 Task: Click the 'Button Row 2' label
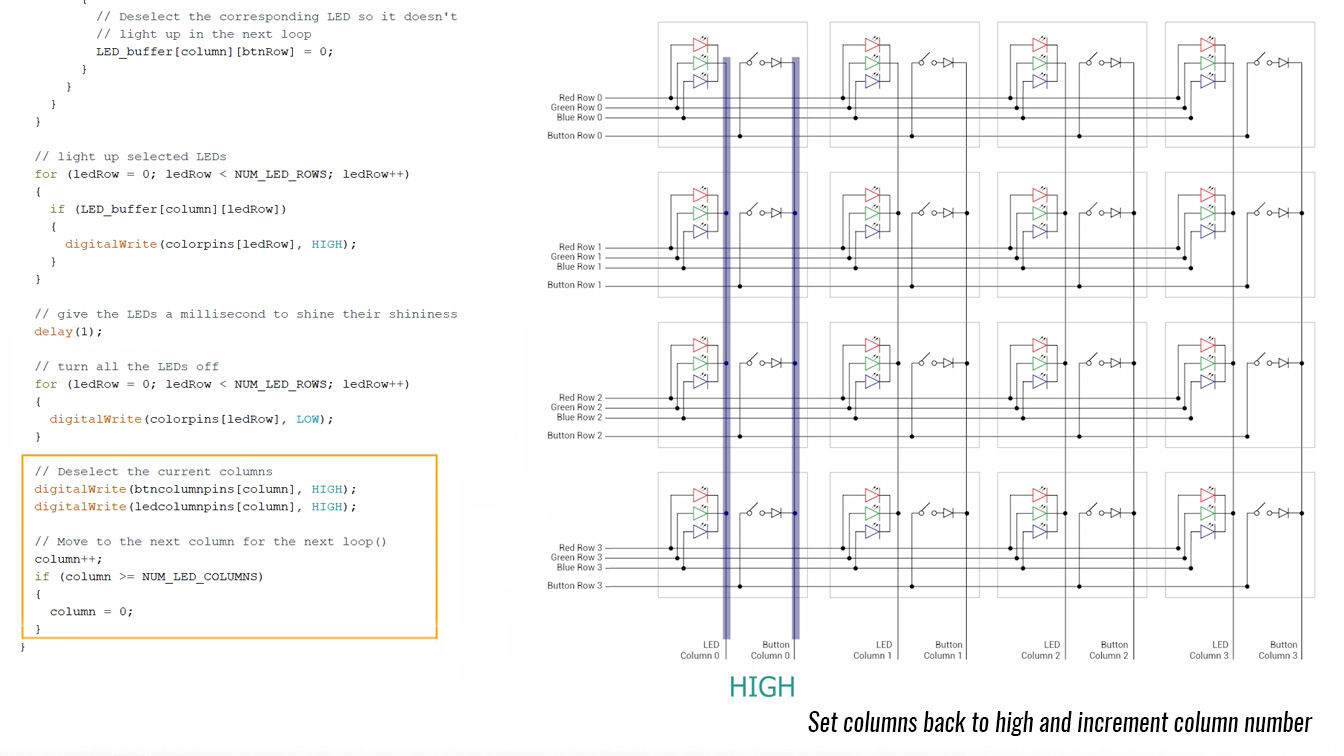(x=575, y=436)
